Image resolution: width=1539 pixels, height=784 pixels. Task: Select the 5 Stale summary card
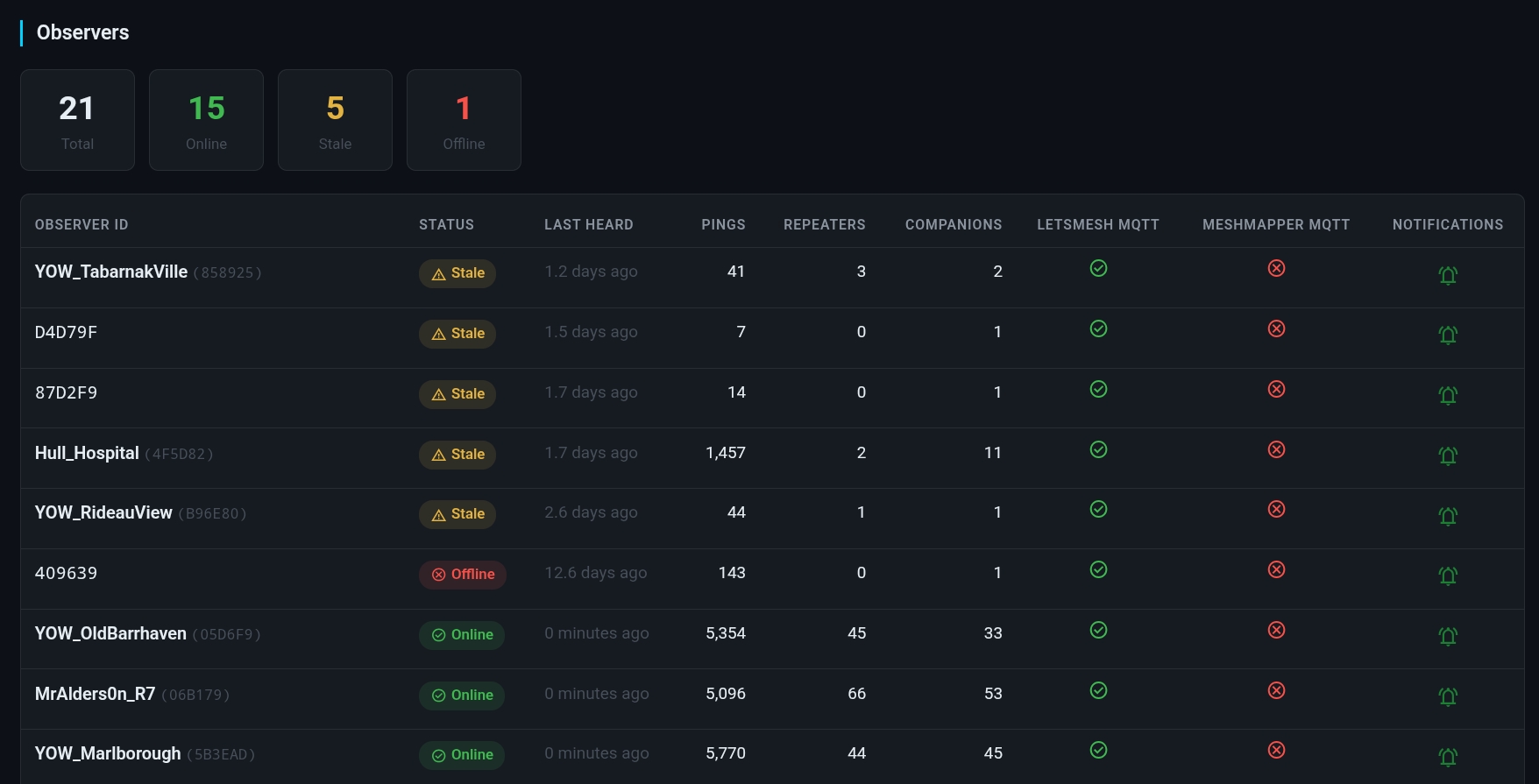pyautogui.click(x=335, y=120)
